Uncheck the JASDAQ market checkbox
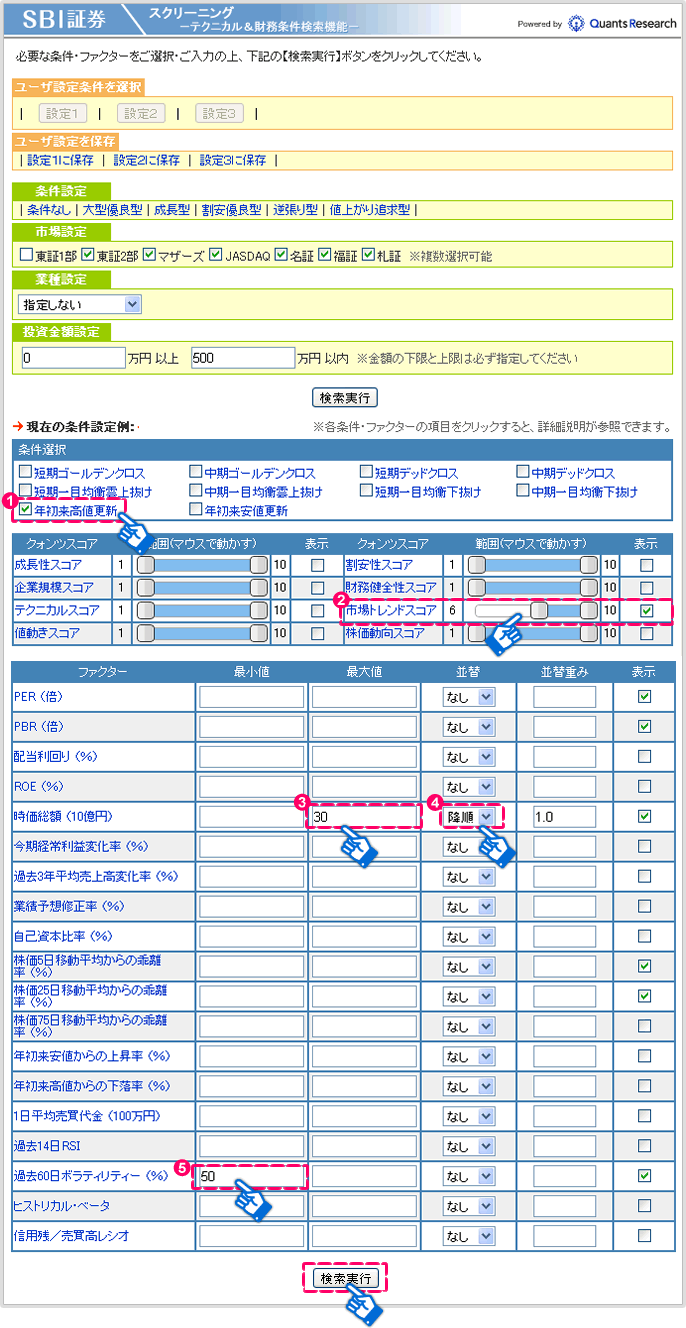This screenshot has width=686, height=1328. coord(216,255)
